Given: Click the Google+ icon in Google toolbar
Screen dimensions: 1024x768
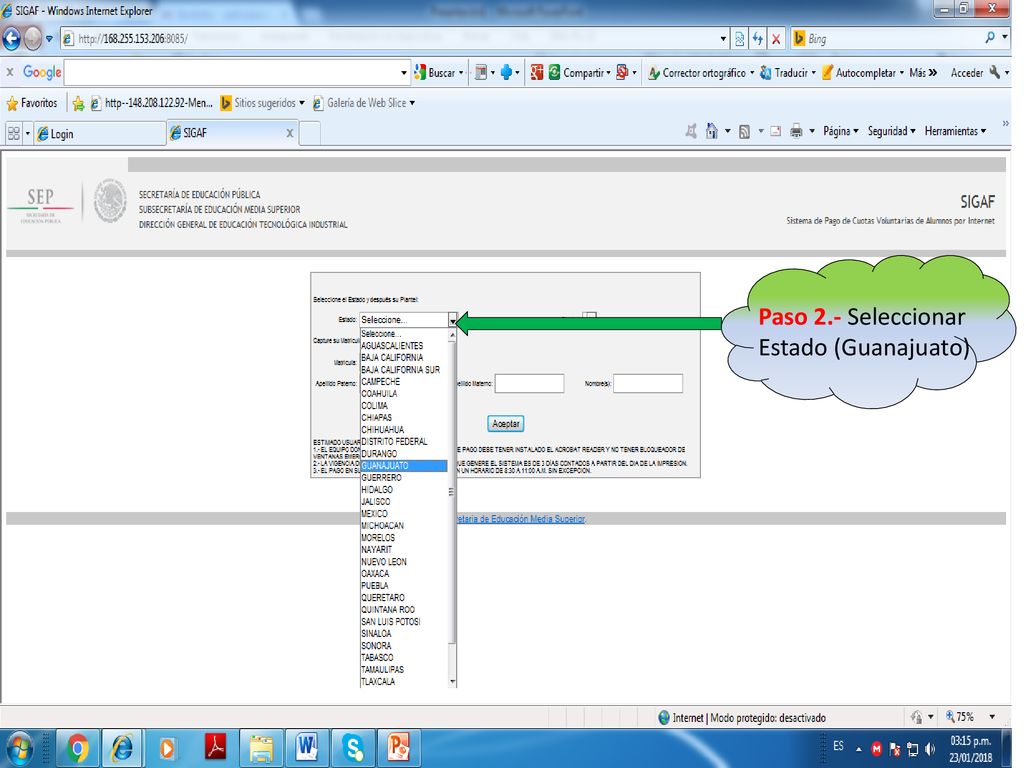Looking at the screenshot, I should (537, 72).
